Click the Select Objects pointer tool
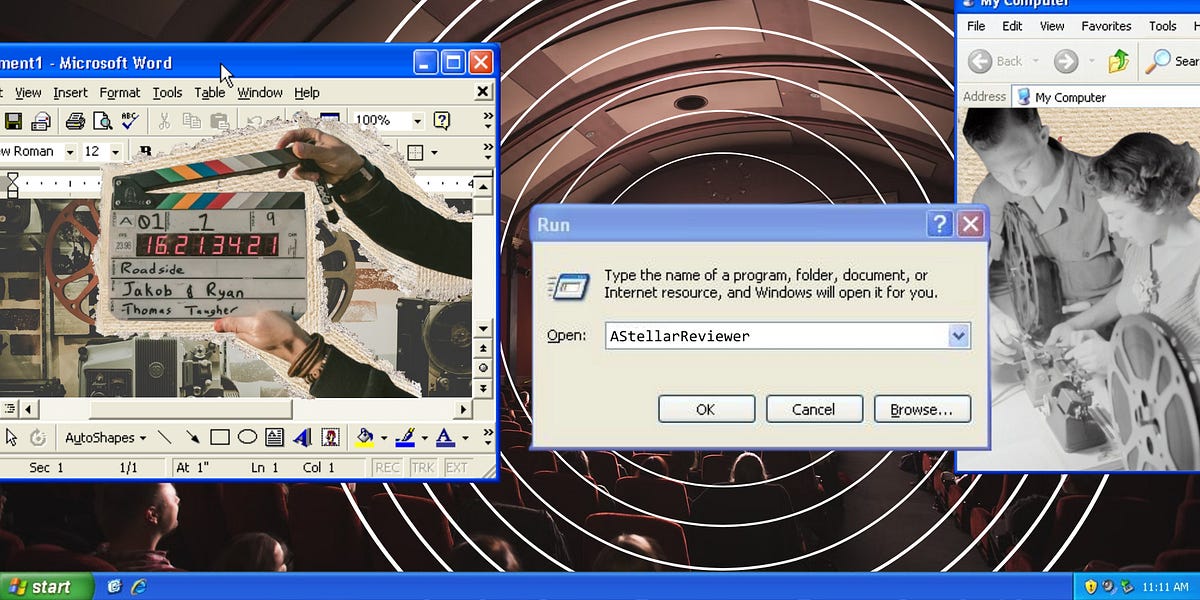Image resolution: width=1200 pixels, height=600 pixels. pos(12,437)
